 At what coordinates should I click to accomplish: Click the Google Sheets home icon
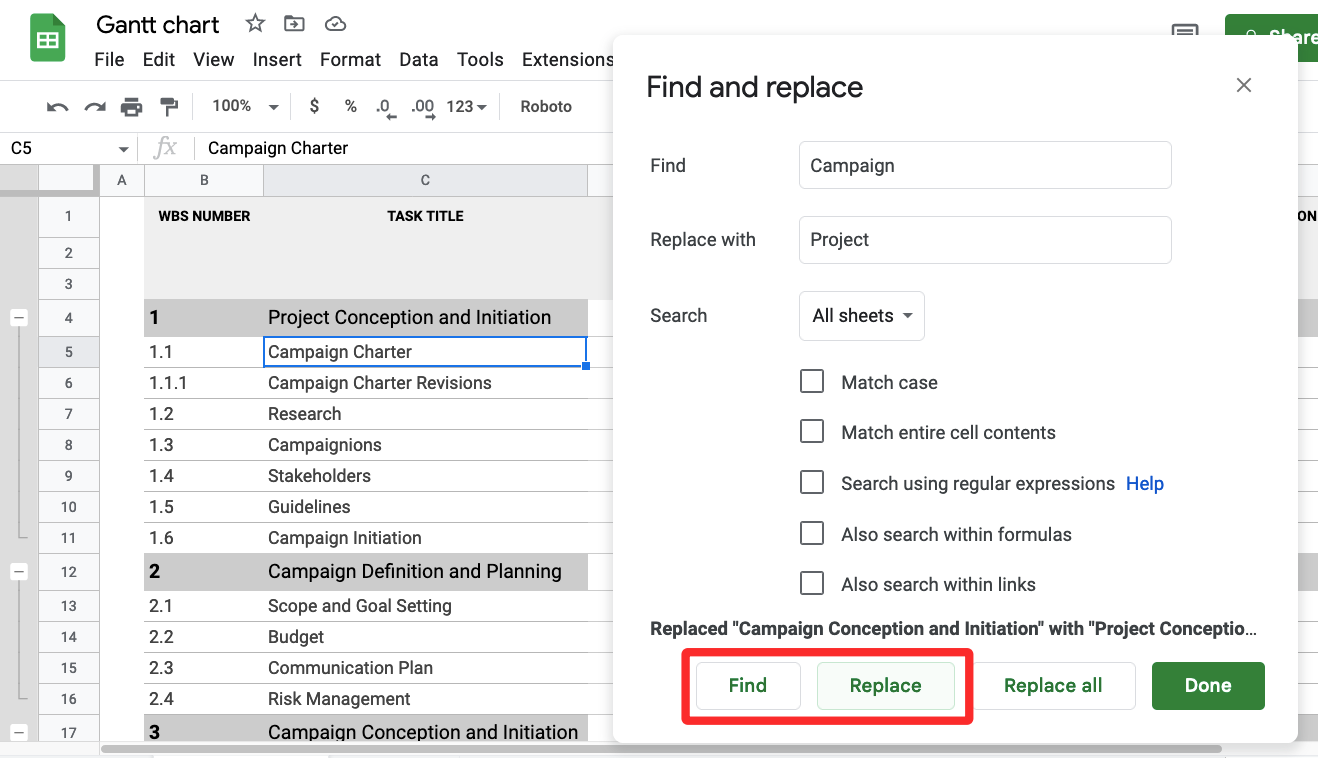(47, 40)
